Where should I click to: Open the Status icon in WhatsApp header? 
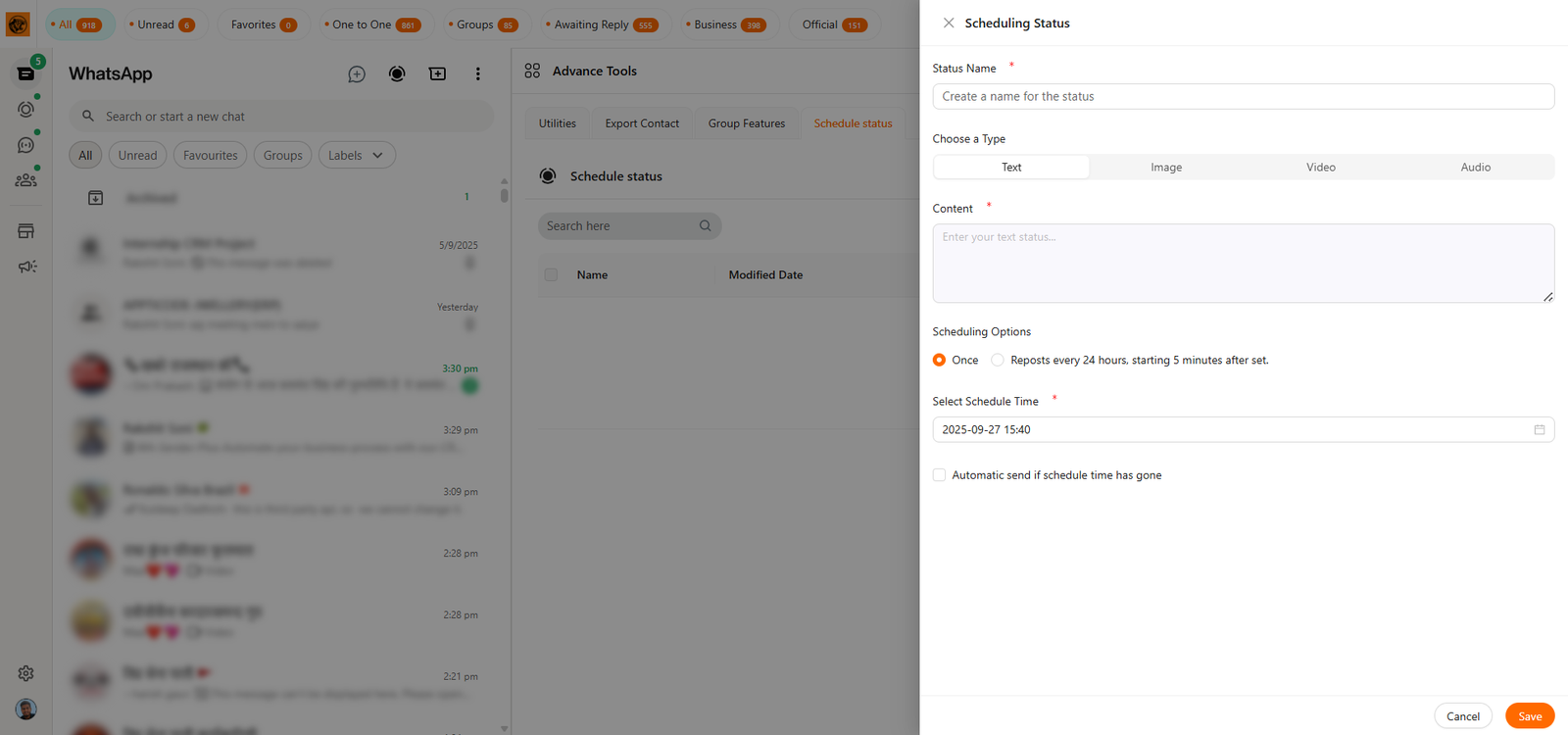tap(397, 73)
